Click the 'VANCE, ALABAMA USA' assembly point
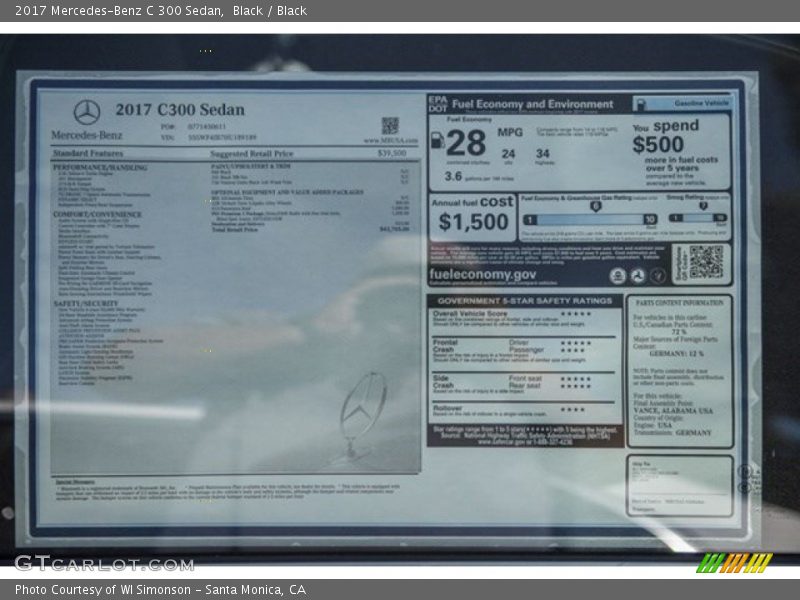This screenshot has height=600, width=800. point(673,411)
